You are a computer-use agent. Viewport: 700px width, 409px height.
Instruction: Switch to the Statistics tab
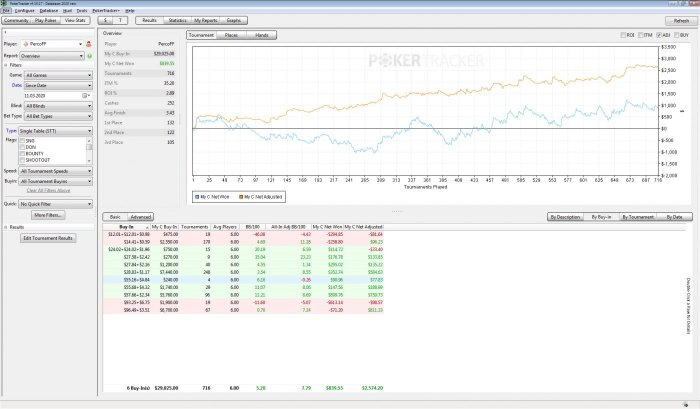(x=177, y=19)
